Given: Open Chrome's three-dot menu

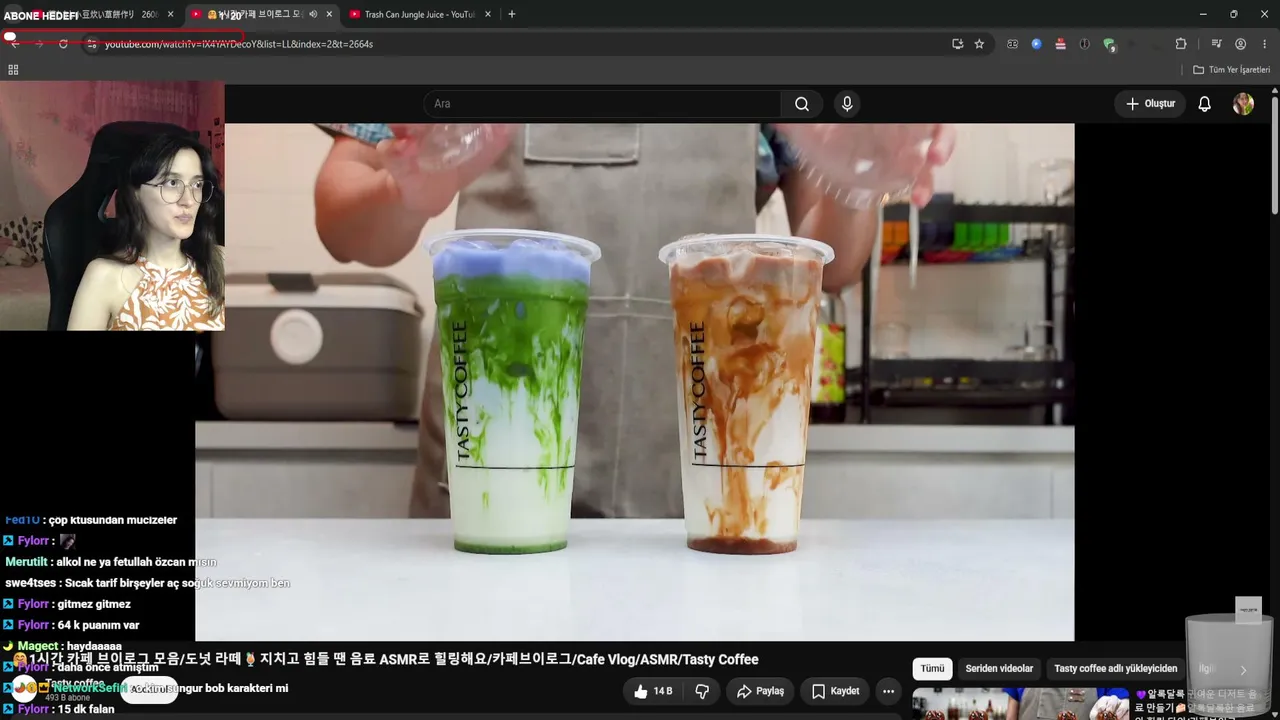Looking at the screenshot, I should 1264,44.
